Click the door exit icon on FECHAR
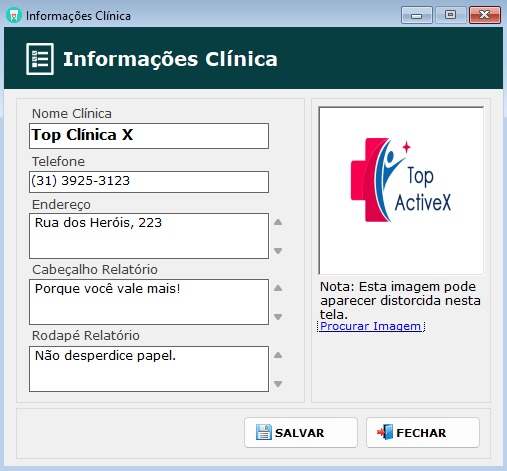Viewport: 507px width, 471px height. 385,432
